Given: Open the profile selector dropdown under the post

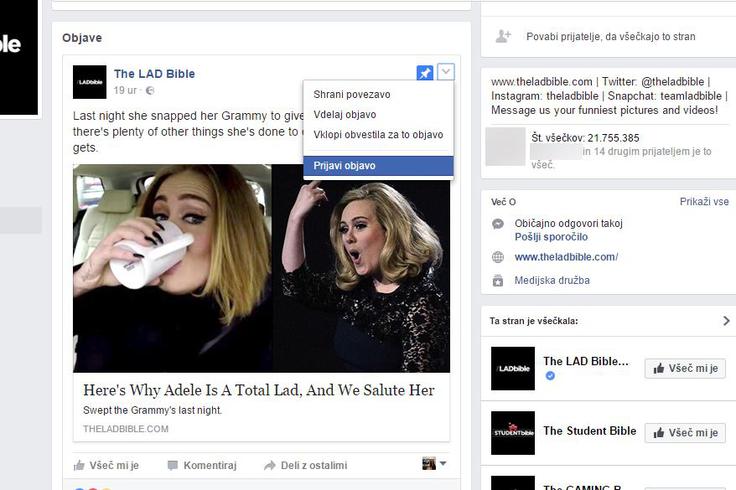Looking at the screenshot, I should (434, 464).
